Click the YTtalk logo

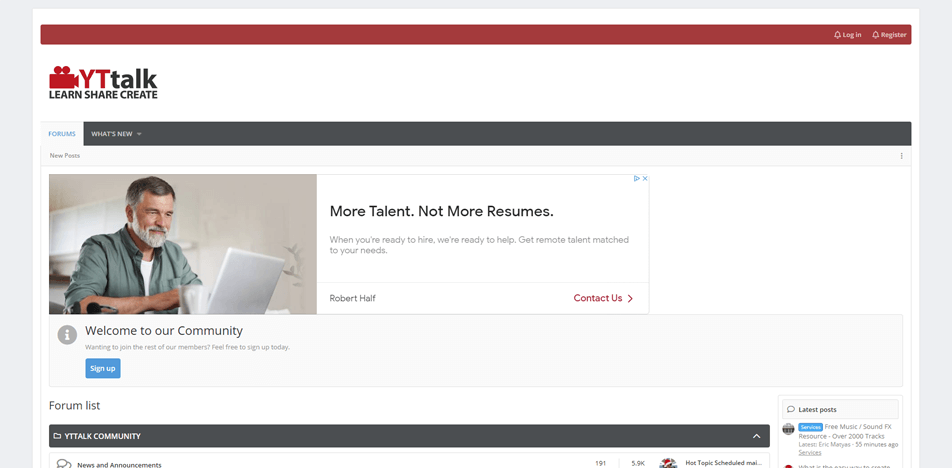(103, 83)
